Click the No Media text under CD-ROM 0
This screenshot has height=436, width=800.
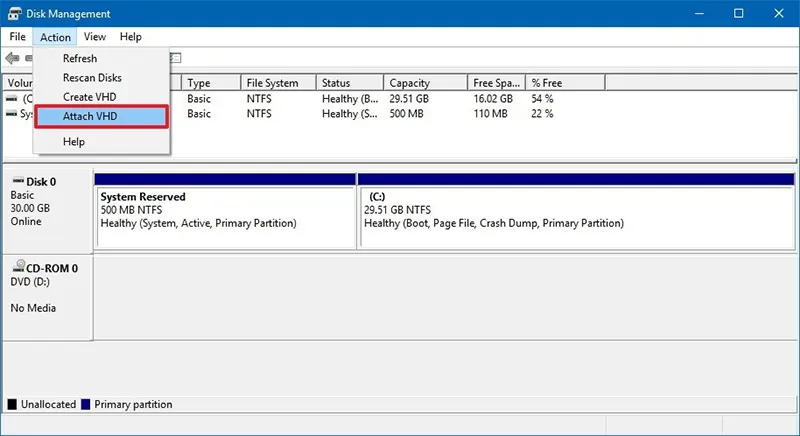33,308
